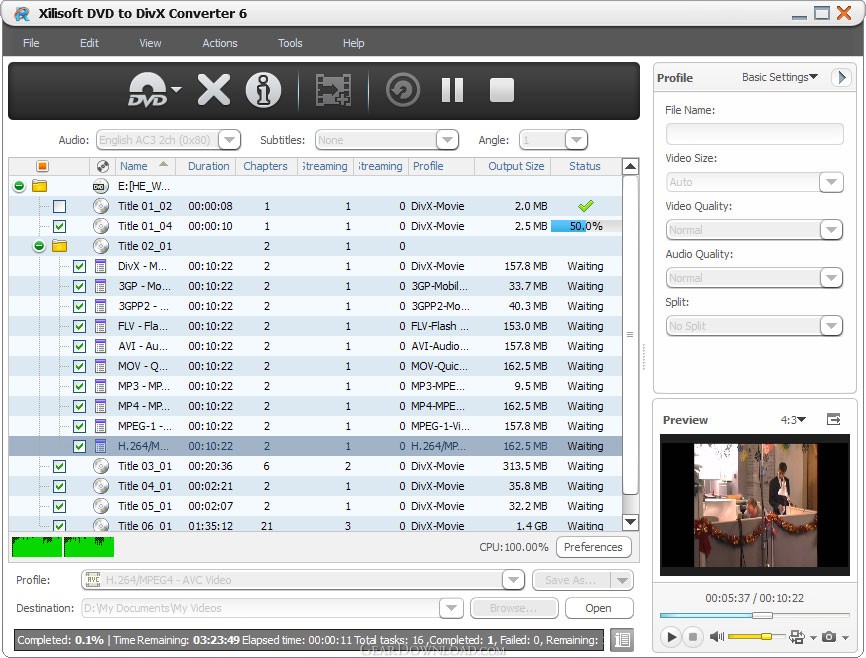
Task: Click the list scrollbar down arrow
Action: pos(630,522)
